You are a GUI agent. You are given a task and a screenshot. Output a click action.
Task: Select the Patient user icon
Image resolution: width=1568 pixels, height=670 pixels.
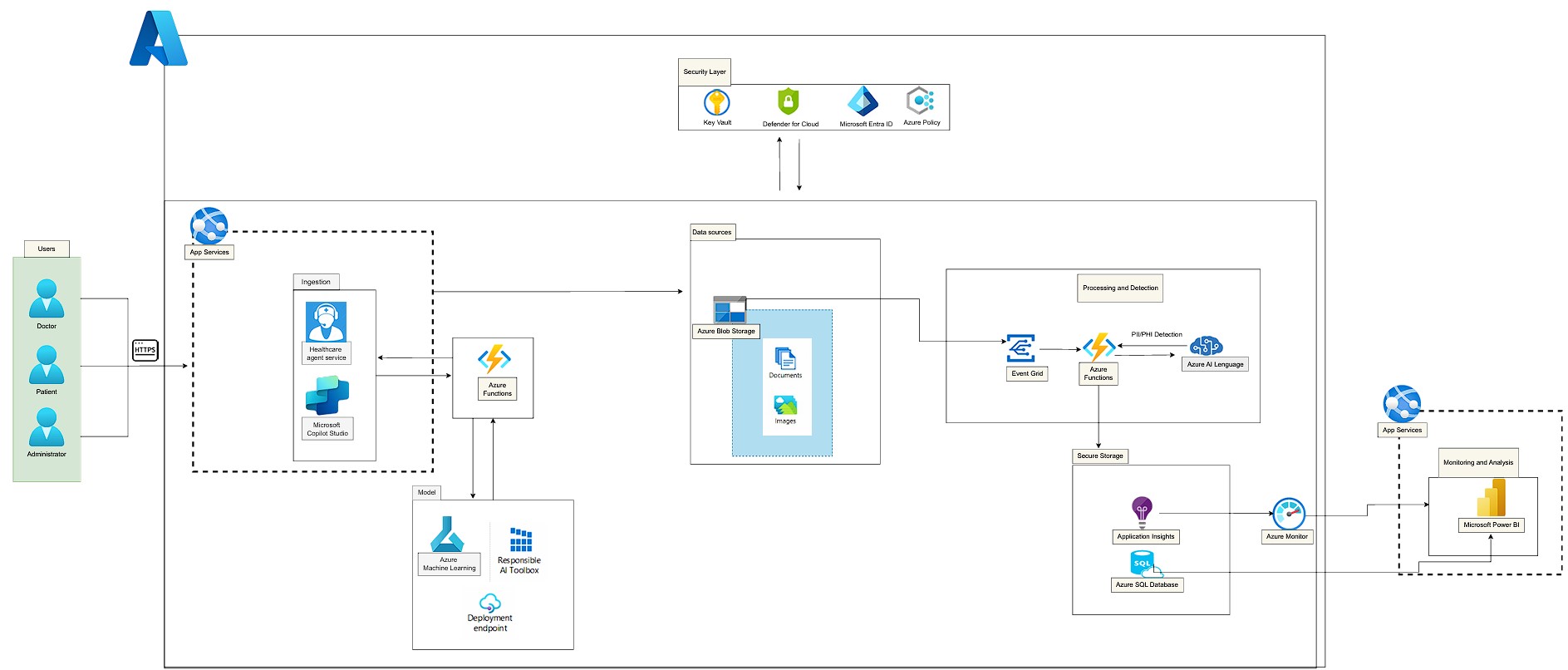pyautogui.click(x=47, y=365)
